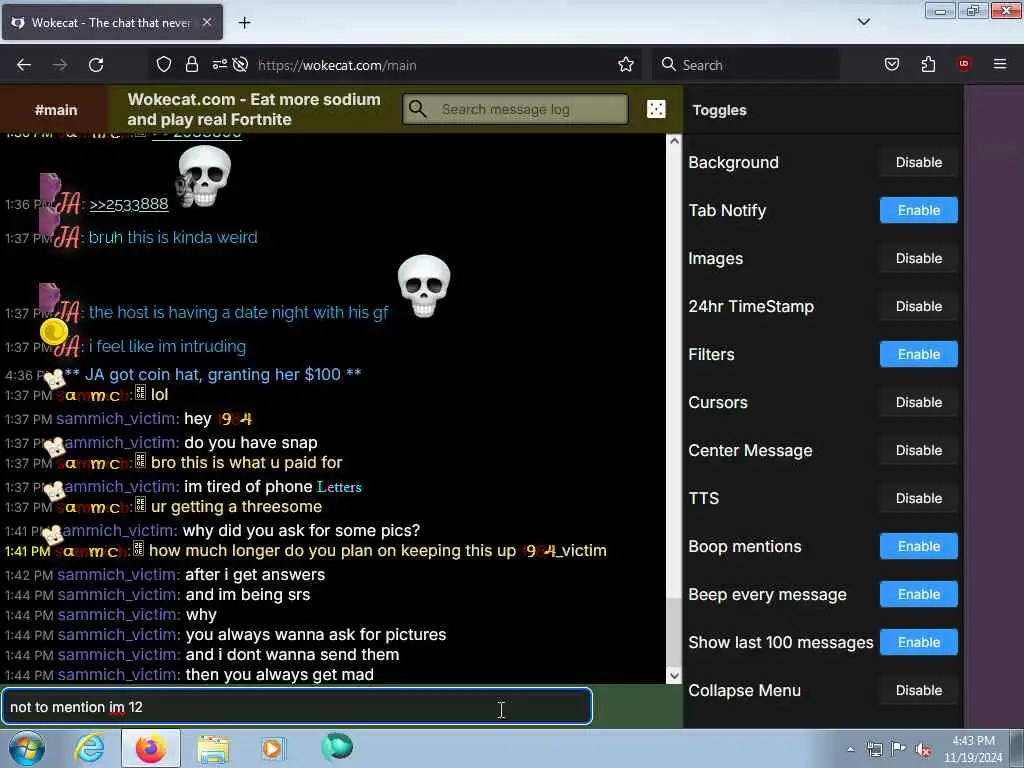
Task: Open the list all tabs dropdown
Action: pyautogui.click(x=863, y=22)
